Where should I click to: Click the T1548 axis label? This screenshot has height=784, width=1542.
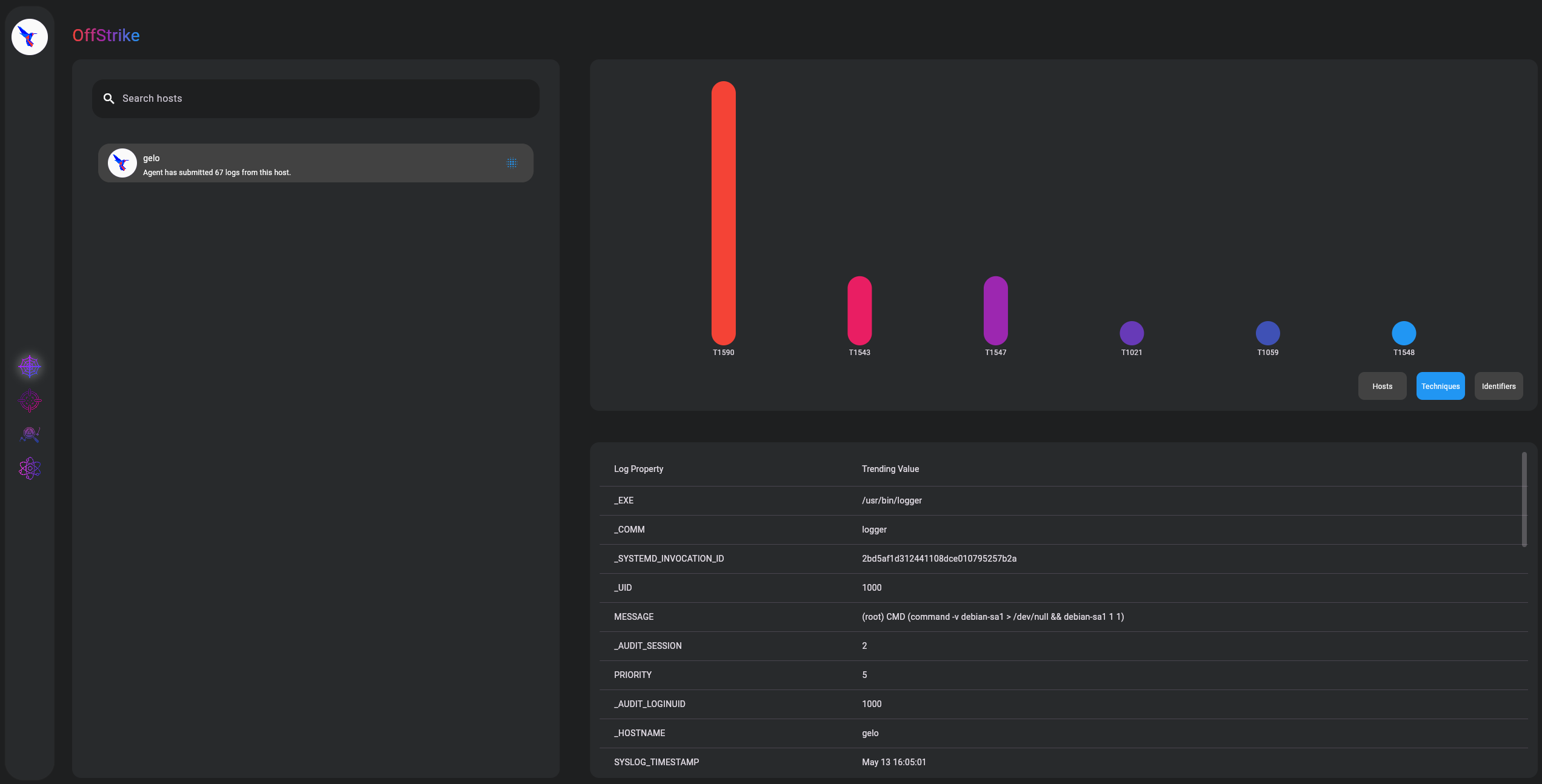[1403, 353]
